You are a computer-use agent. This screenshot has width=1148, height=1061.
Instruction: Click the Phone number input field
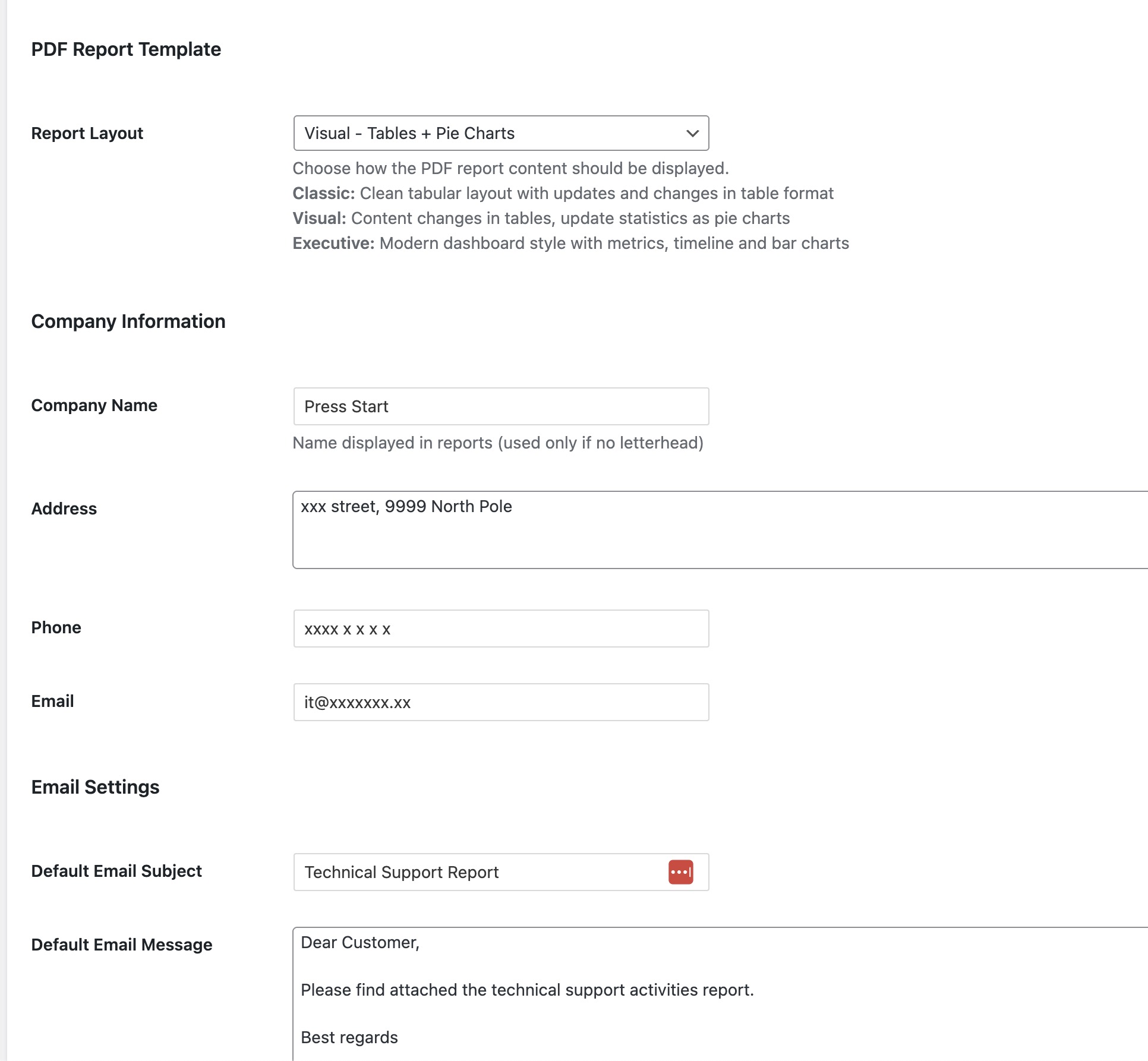pyautogui.click(x=500, y=629)
